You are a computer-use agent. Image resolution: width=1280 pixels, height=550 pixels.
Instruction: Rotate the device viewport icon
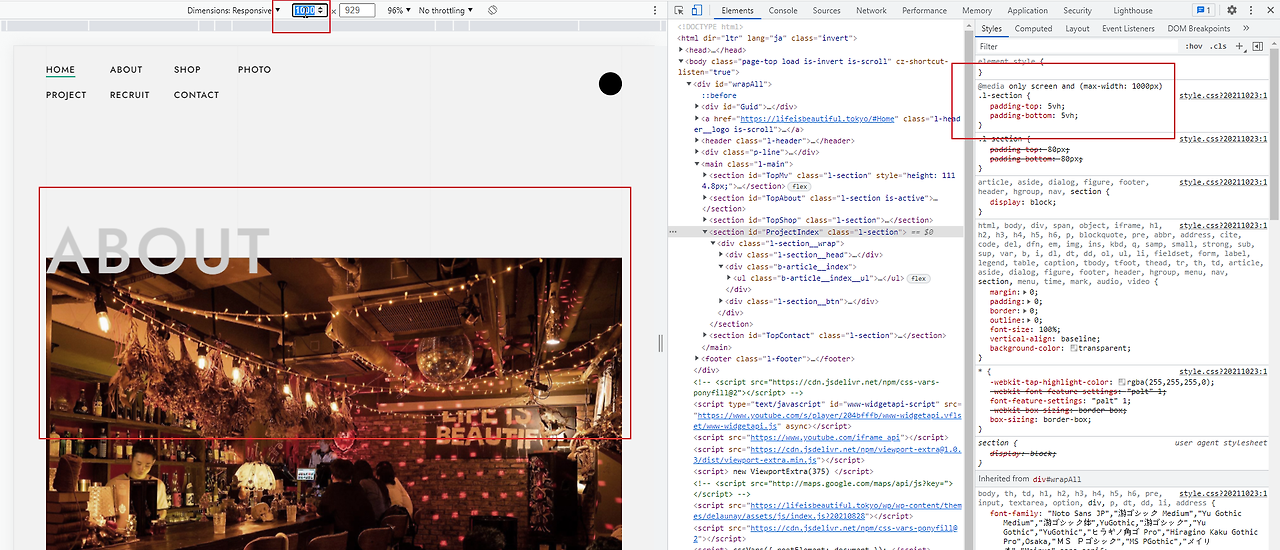[x=493, y=10]
